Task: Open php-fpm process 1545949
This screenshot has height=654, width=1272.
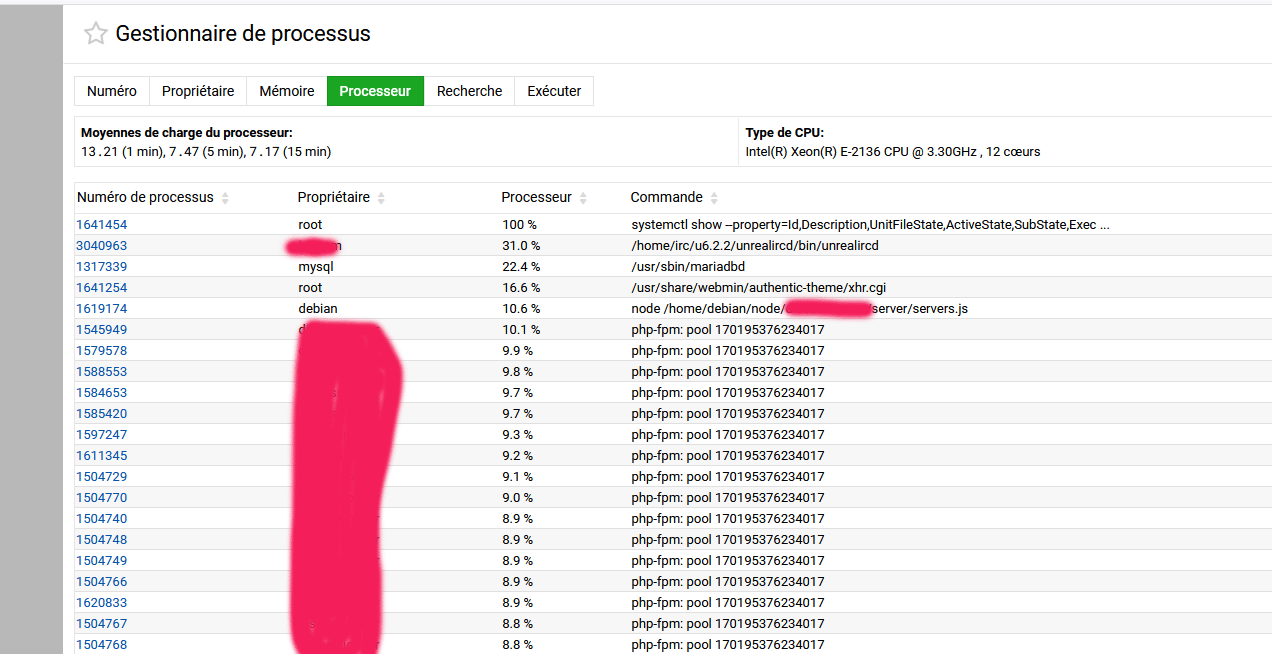Action: point(102,330)
